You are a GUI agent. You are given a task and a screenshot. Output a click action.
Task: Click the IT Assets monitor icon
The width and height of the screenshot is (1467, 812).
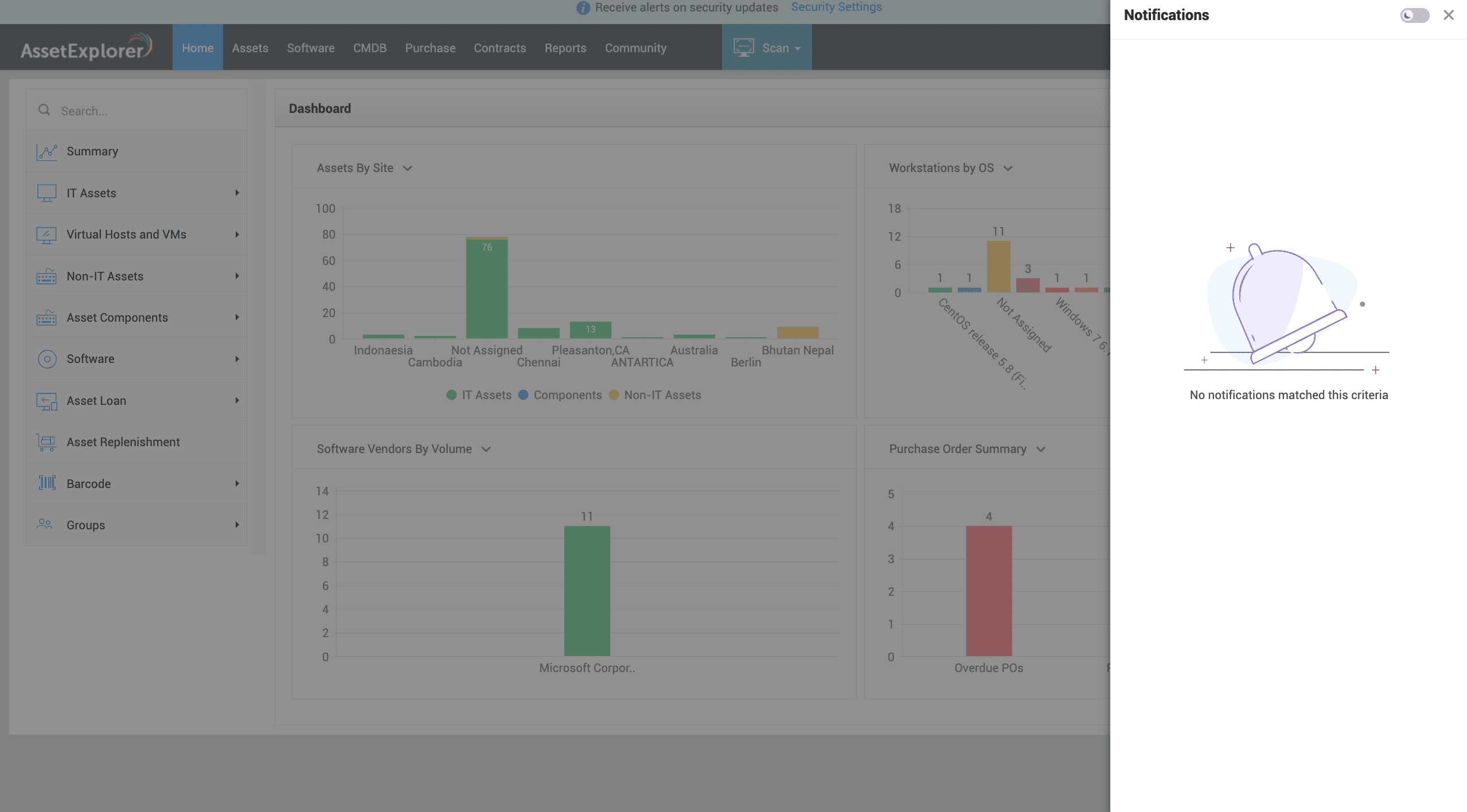[x=46, y=193]
